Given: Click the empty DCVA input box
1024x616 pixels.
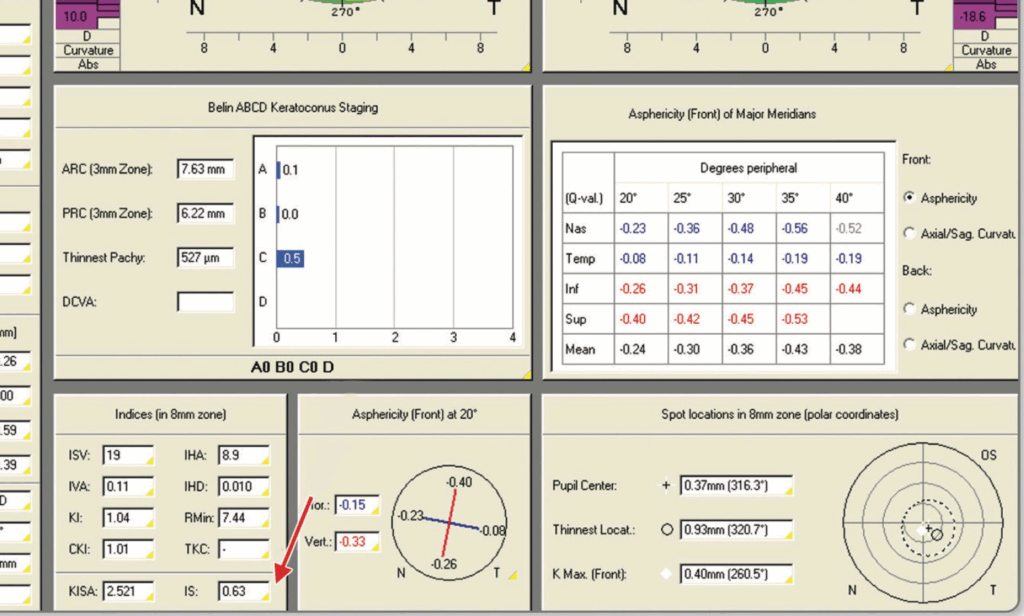Looking at the screenshot, I should coord(205,301).
